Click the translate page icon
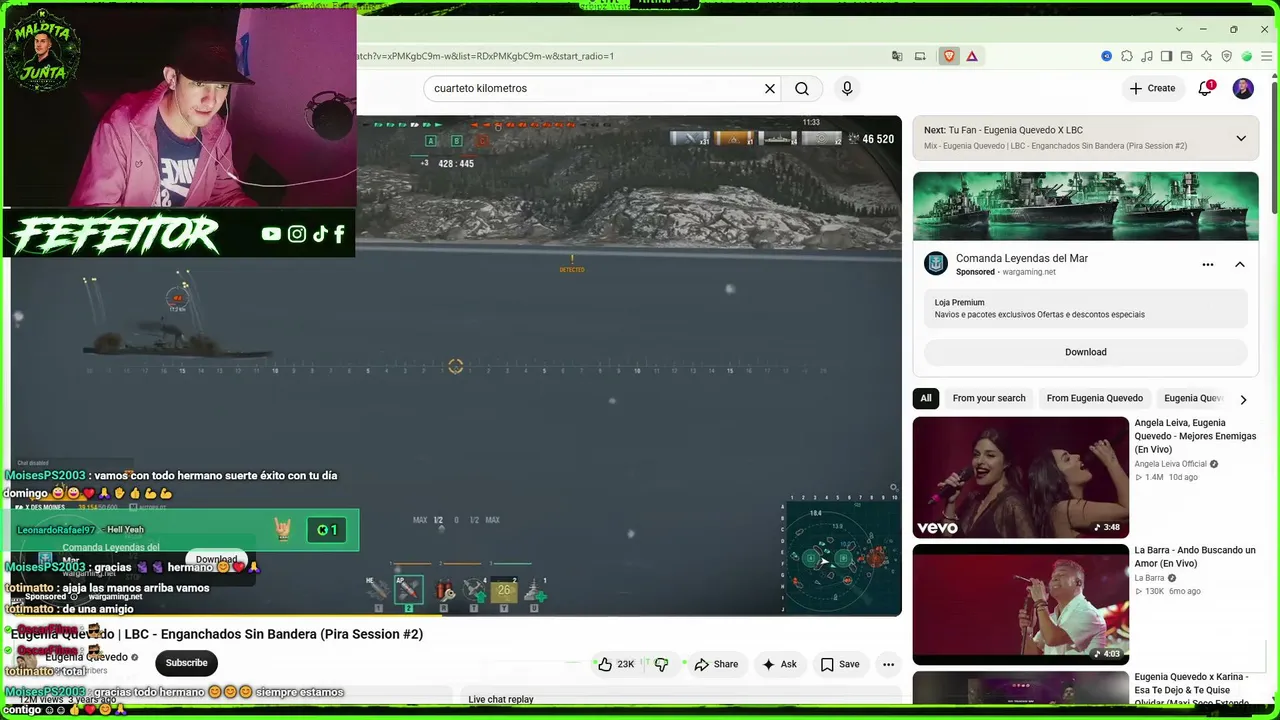 click(x=897, y=56)
